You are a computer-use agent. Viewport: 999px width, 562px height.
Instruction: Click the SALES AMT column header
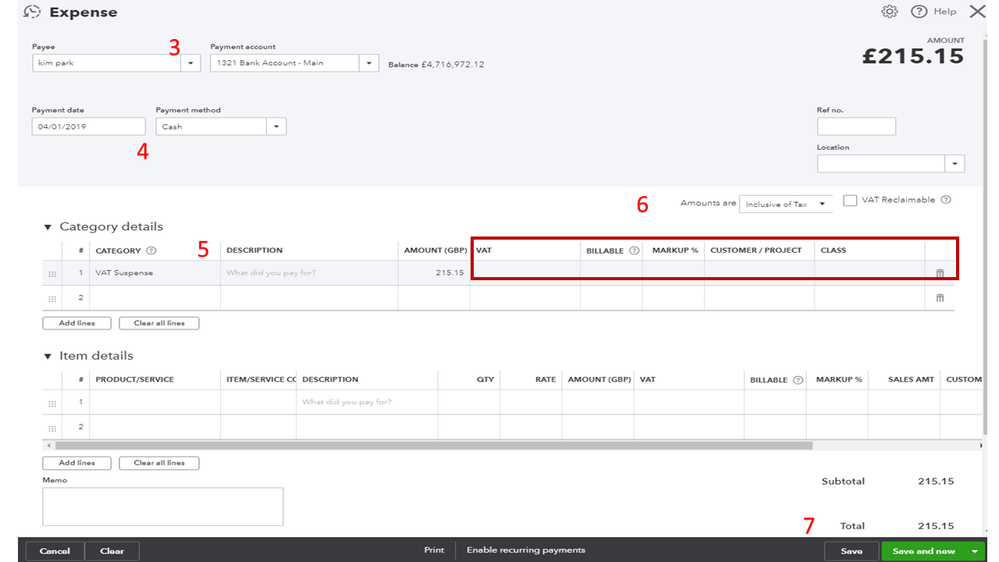(911, 380)
